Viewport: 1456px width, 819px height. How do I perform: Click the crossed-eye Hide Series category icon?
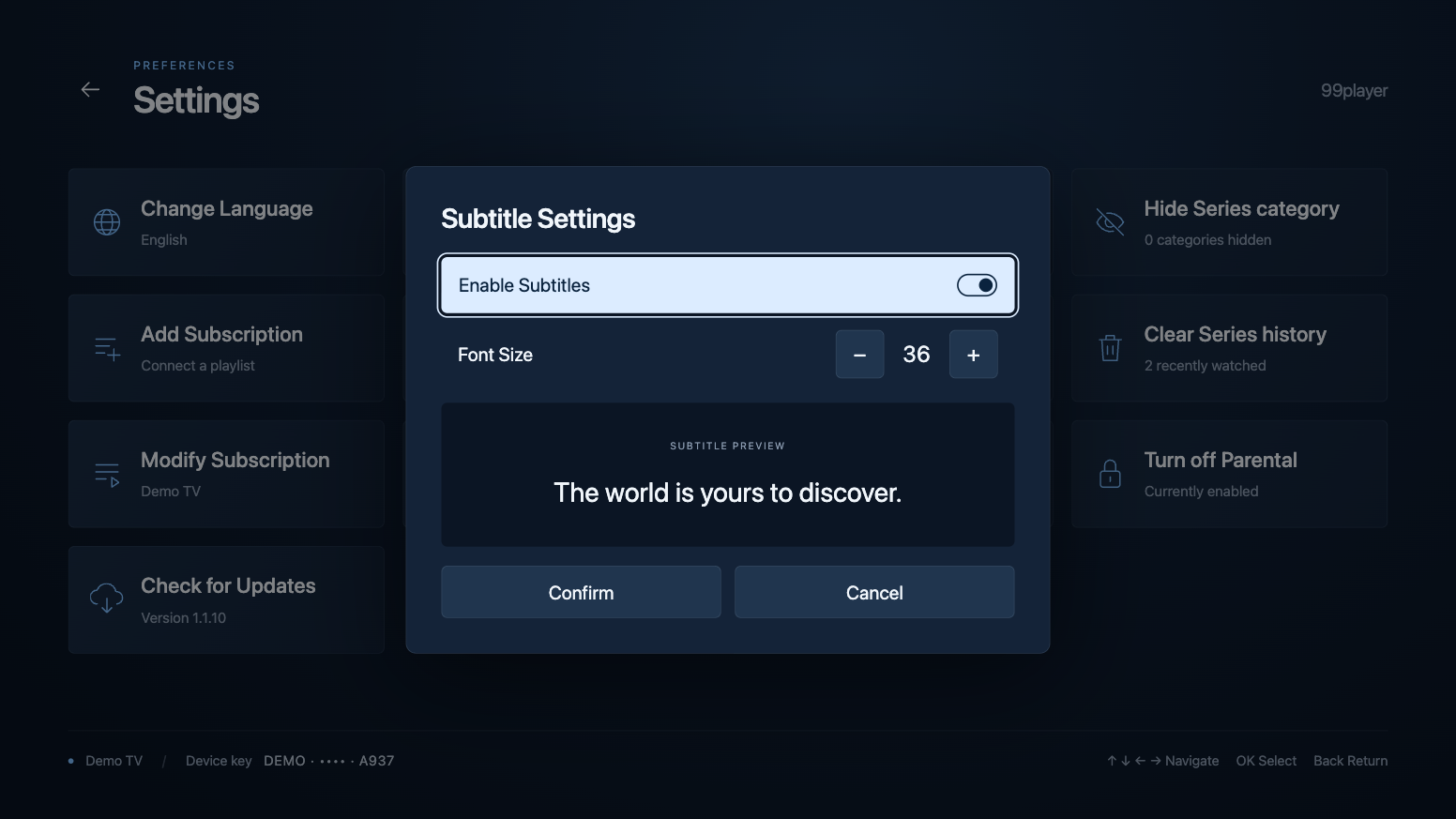click(1110, 222)
